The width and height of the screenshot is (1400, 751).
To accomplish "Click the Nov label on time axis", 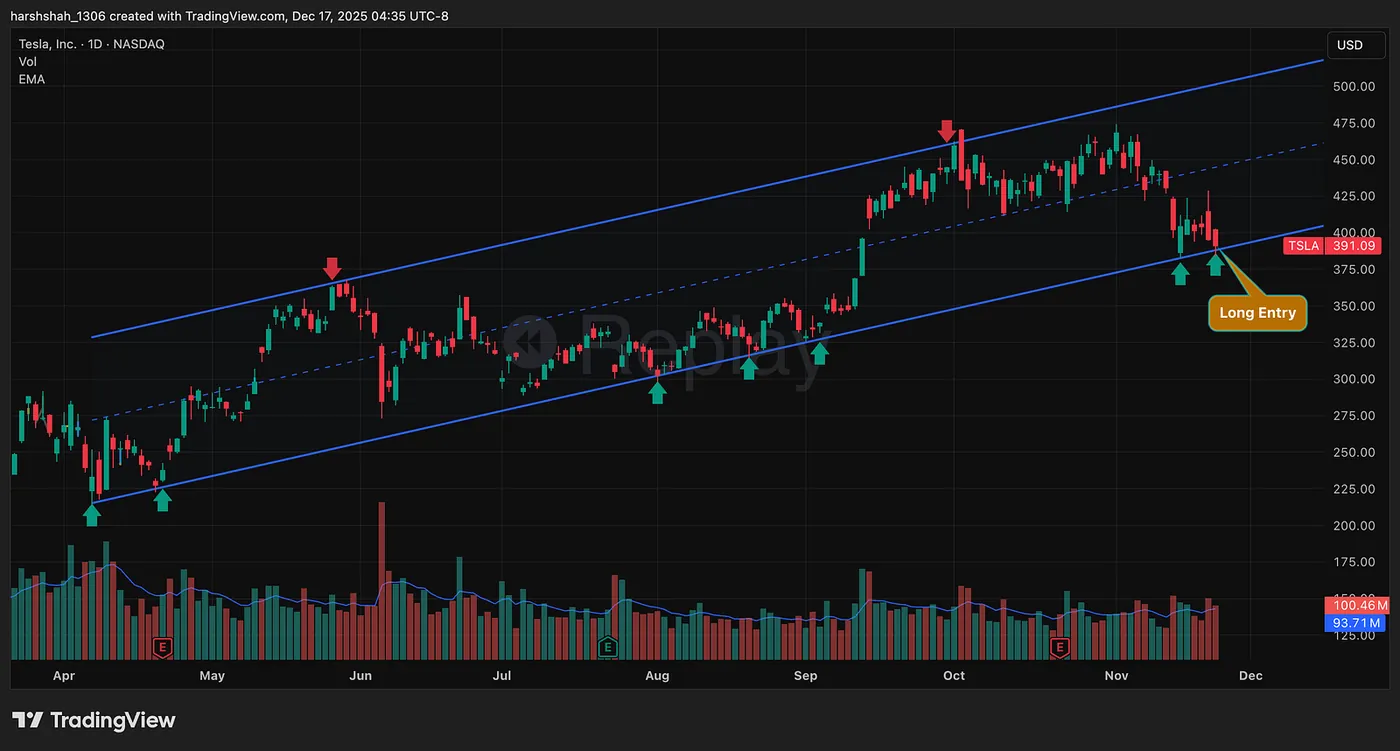I will 1116,676.
